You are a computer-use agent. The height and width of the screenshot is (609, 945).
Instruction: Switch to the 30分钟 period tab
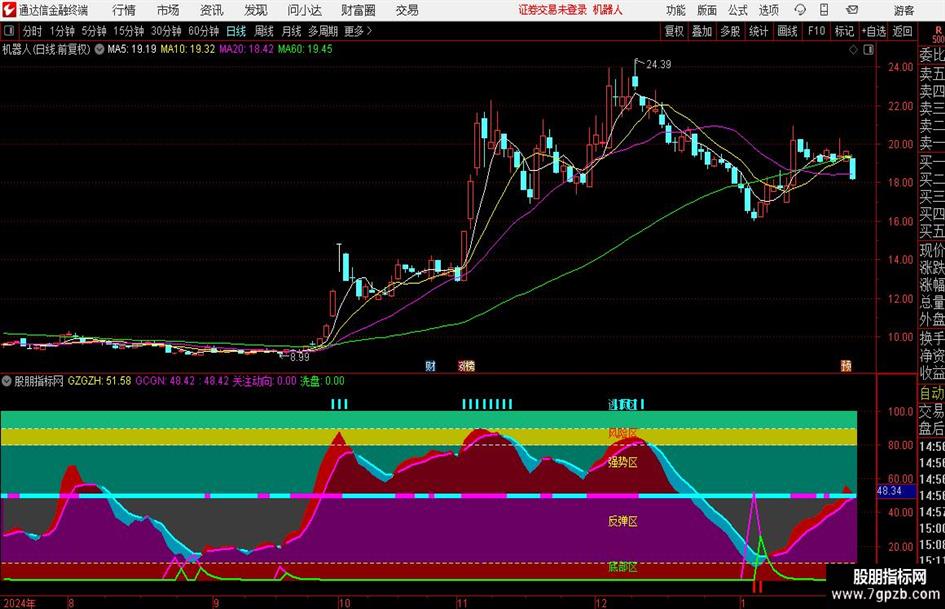(166, 31)
